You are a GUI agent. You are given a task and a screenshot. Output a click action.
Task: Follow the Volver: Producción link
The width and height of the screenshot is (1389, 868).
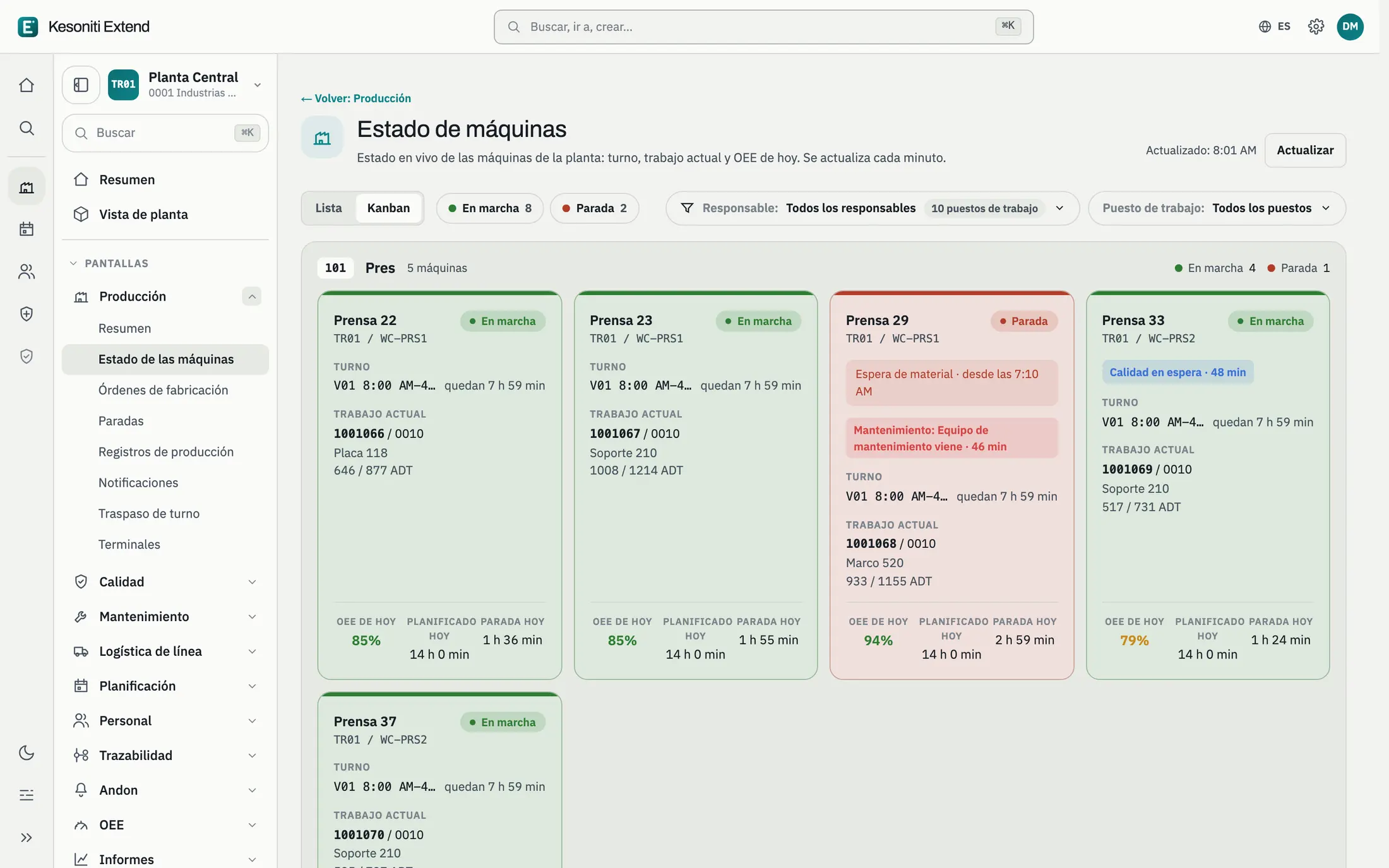click(356, 98)
